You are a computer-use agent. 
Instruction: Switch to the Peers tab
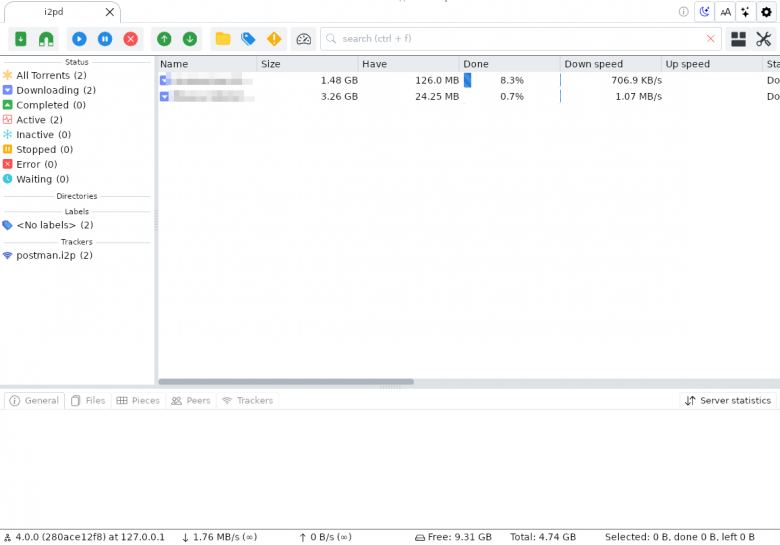[x=191, y=400]
